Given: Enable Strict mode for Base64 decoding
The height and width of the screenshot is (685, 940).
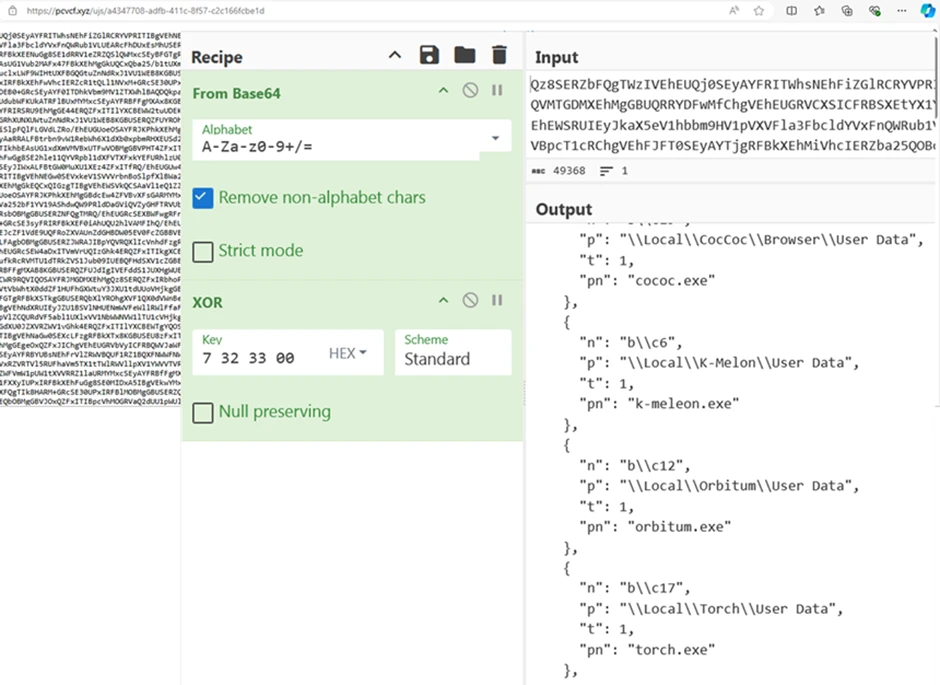Looking at the screenshot, I should coord(203,251).
